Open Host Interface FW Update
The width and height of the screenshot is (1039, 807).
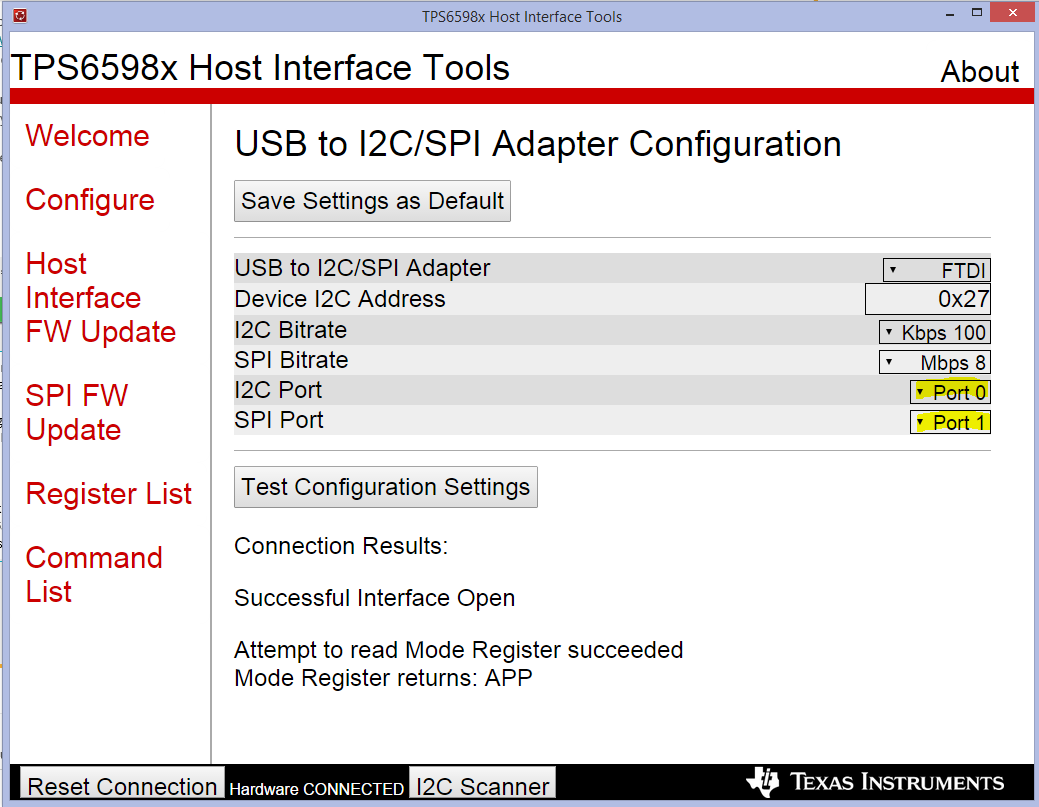101,297
